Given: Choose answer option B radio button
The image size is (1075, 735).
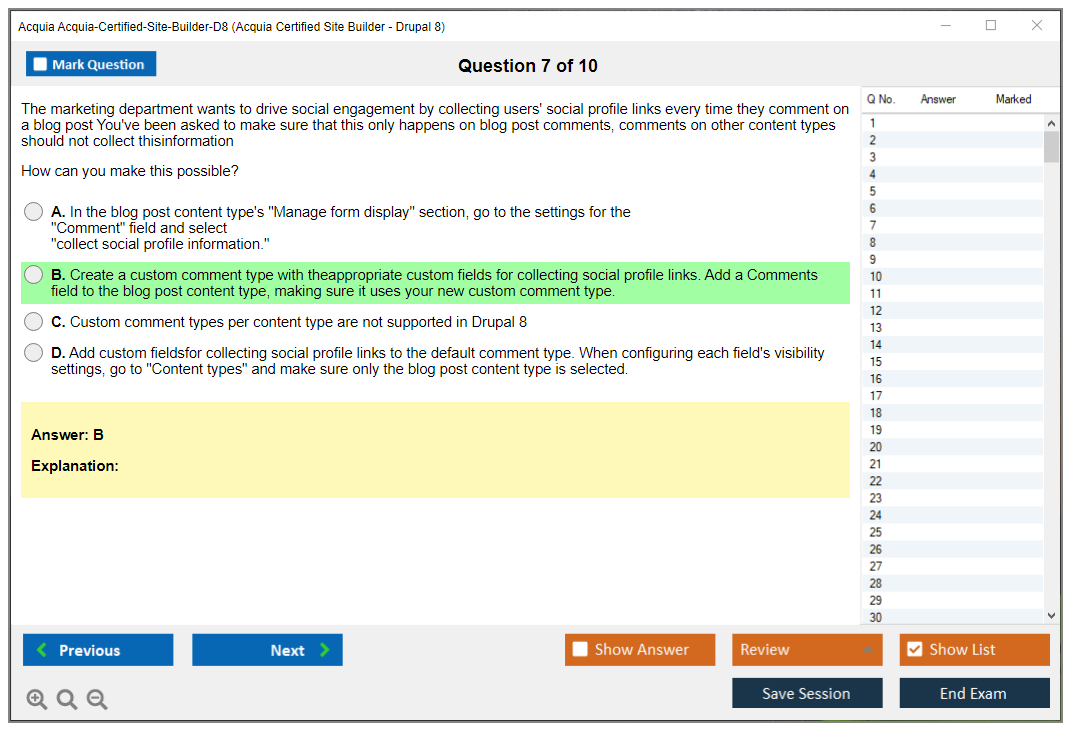Looking at the screenshot, I should 34,275.
